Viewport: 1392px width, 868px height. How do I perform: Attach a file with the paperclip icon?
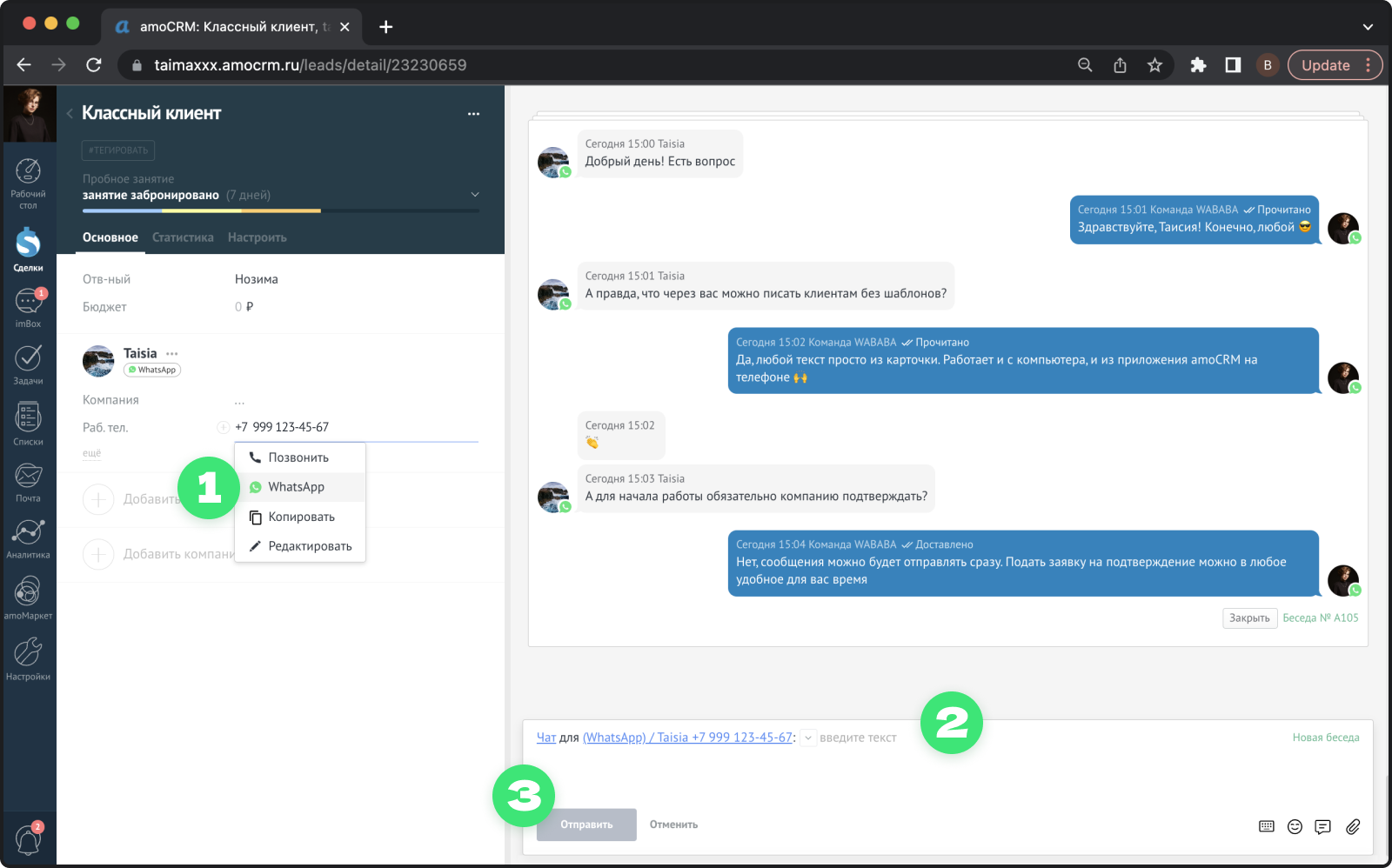click(1353, 826)
